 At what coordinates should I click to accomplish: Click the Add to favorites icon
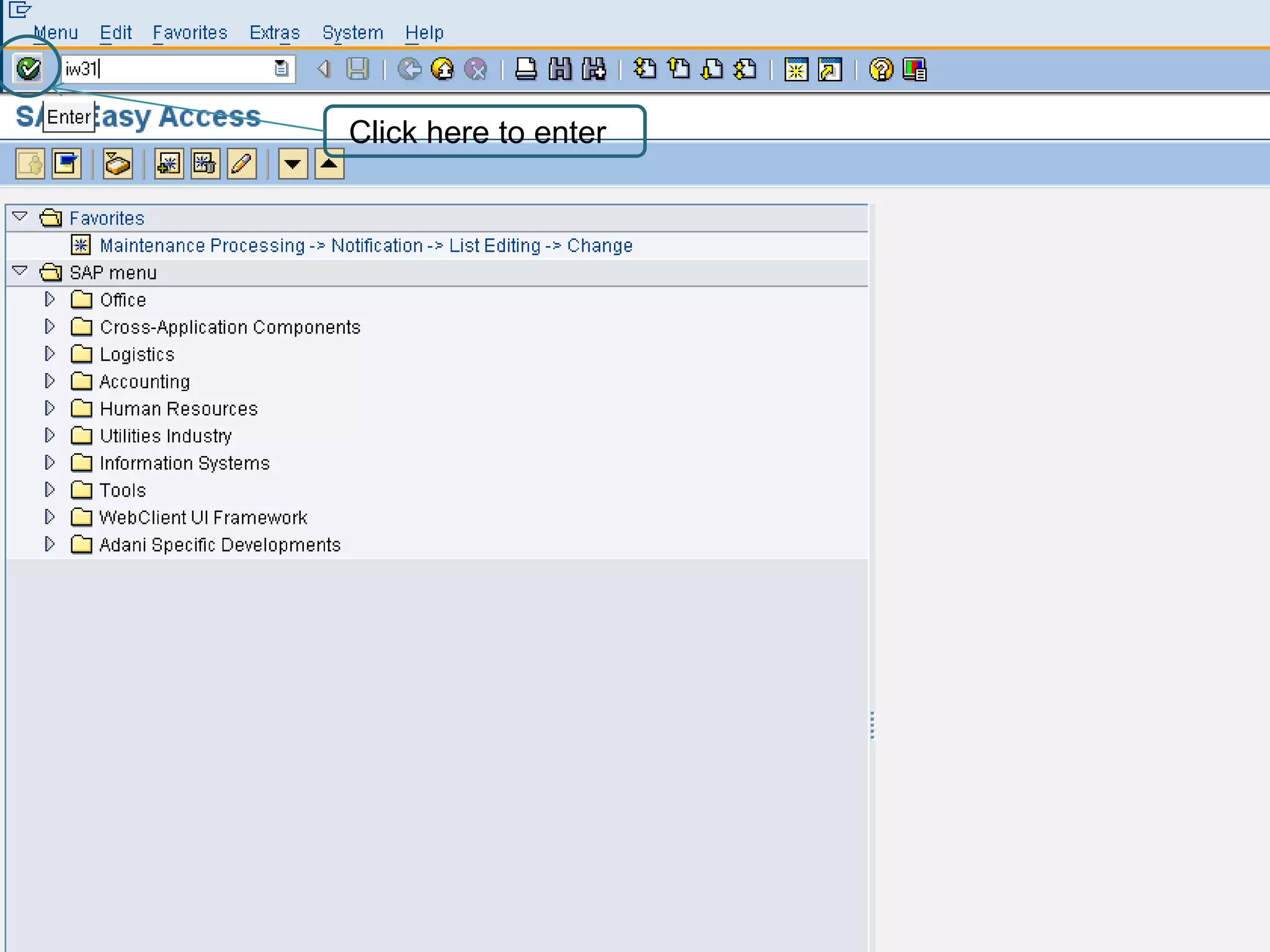pos(168,164)
